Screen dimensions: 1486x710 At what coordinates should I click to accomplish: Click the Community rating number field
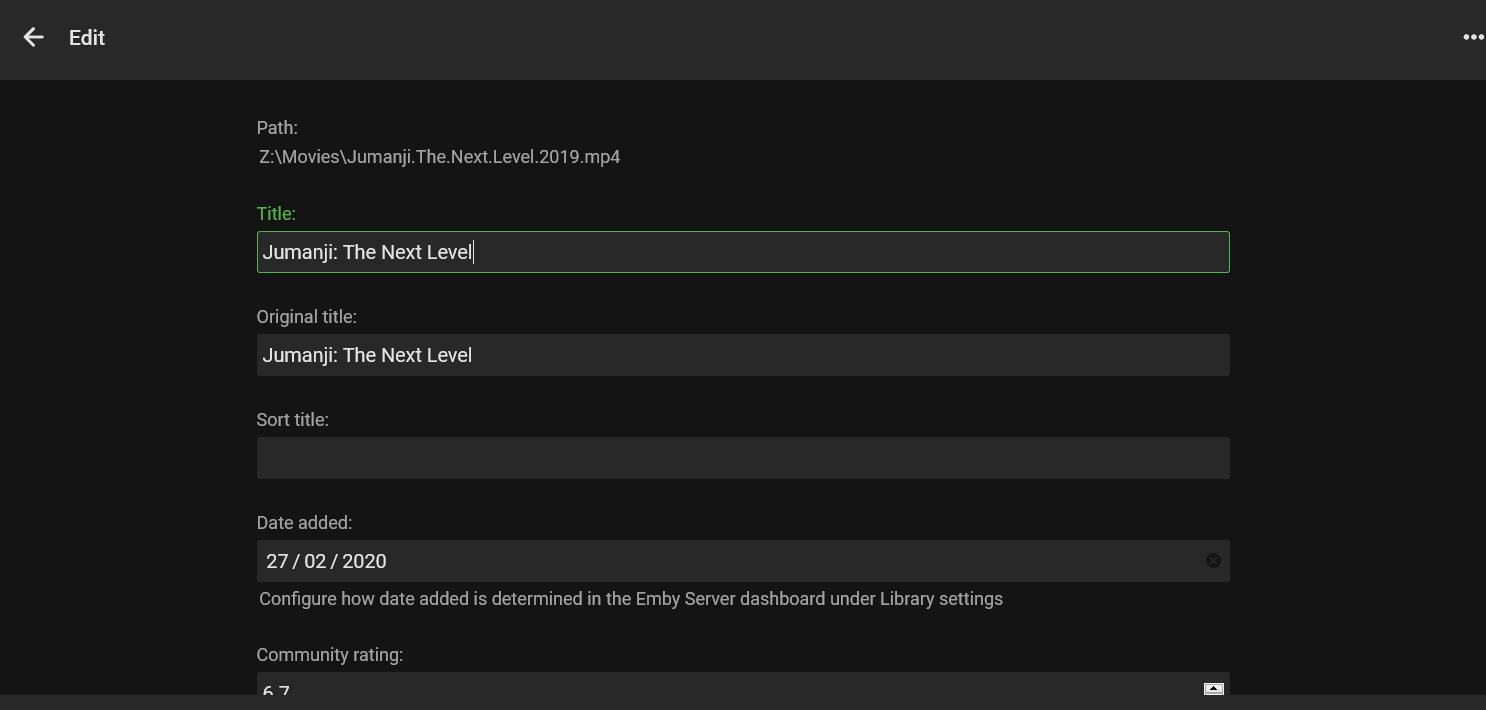700,689
